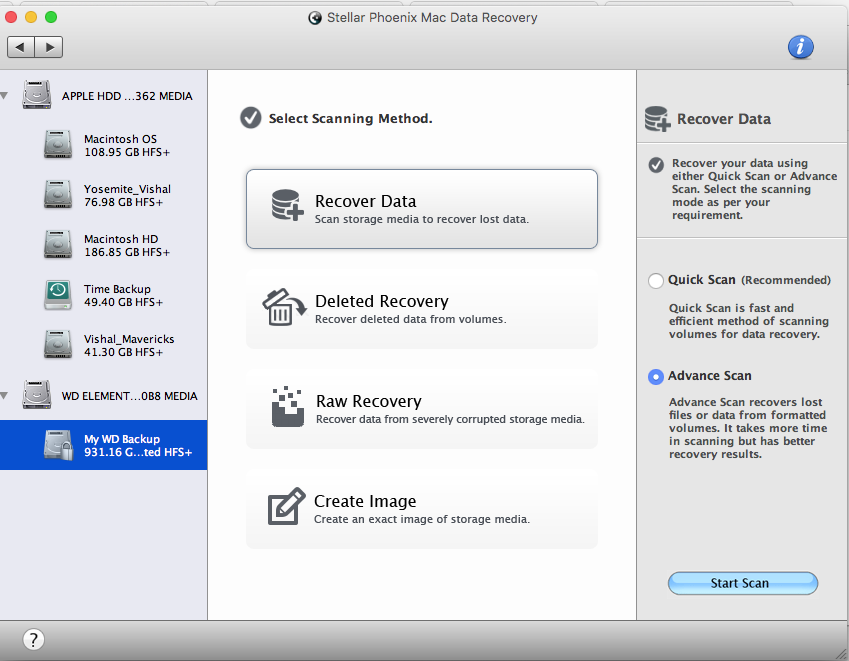Click the APPLE HDD drive icon
849x661 pixels.
tap(36, 95)
